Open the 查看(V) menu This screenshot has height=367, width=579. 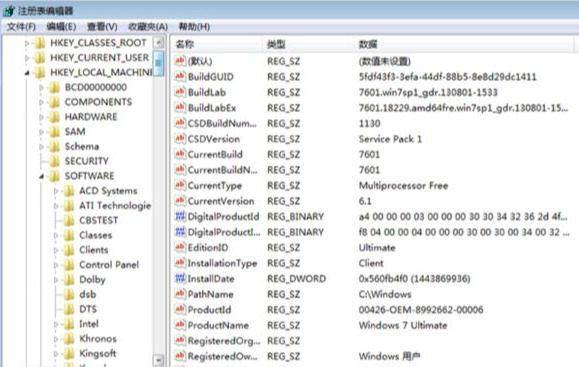102,27
